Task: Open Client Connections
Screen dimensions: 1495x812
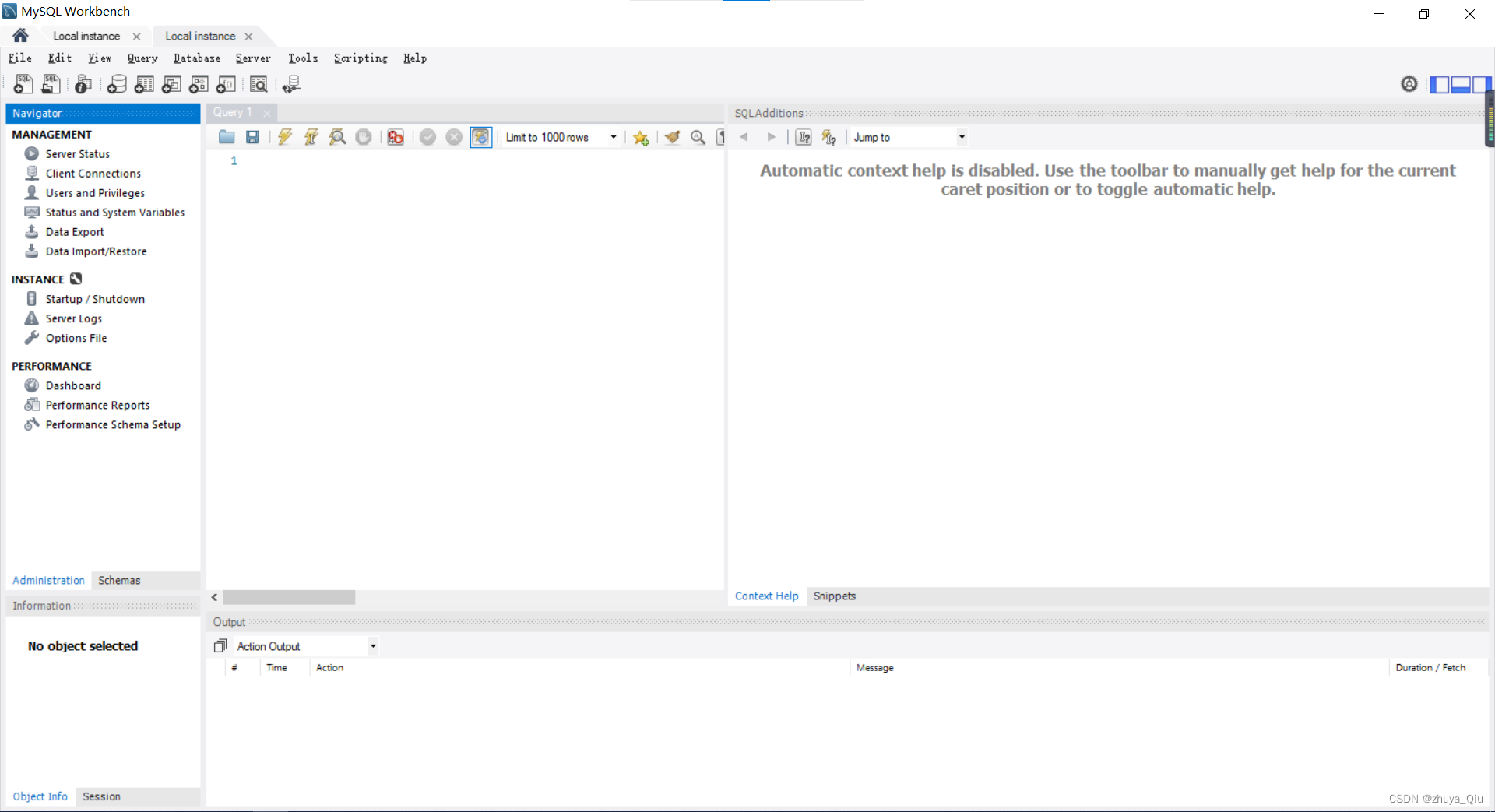Action: pos(93,174)
